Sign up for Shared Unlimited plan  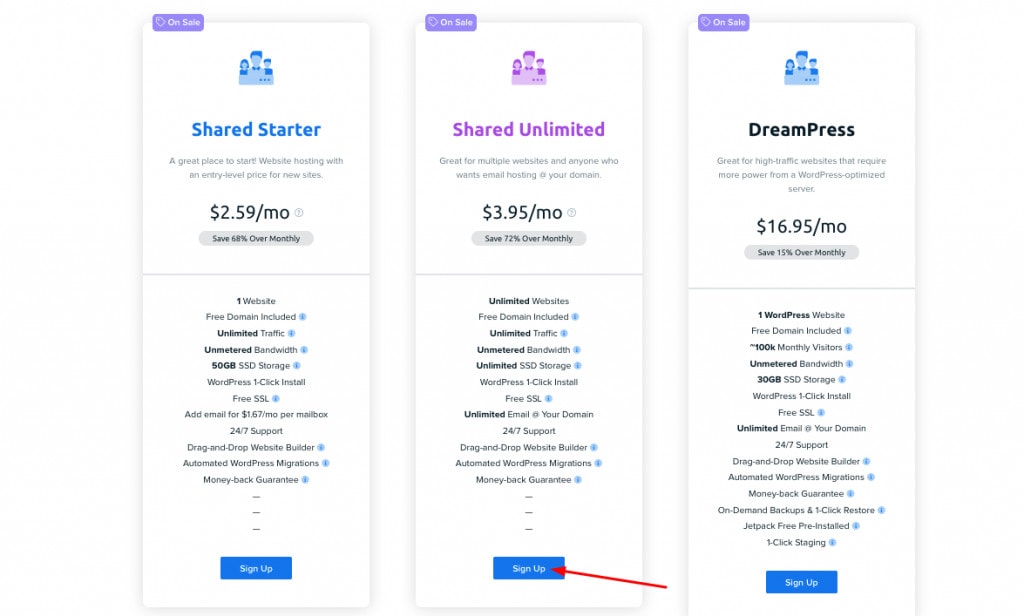[x=529, y=568]
